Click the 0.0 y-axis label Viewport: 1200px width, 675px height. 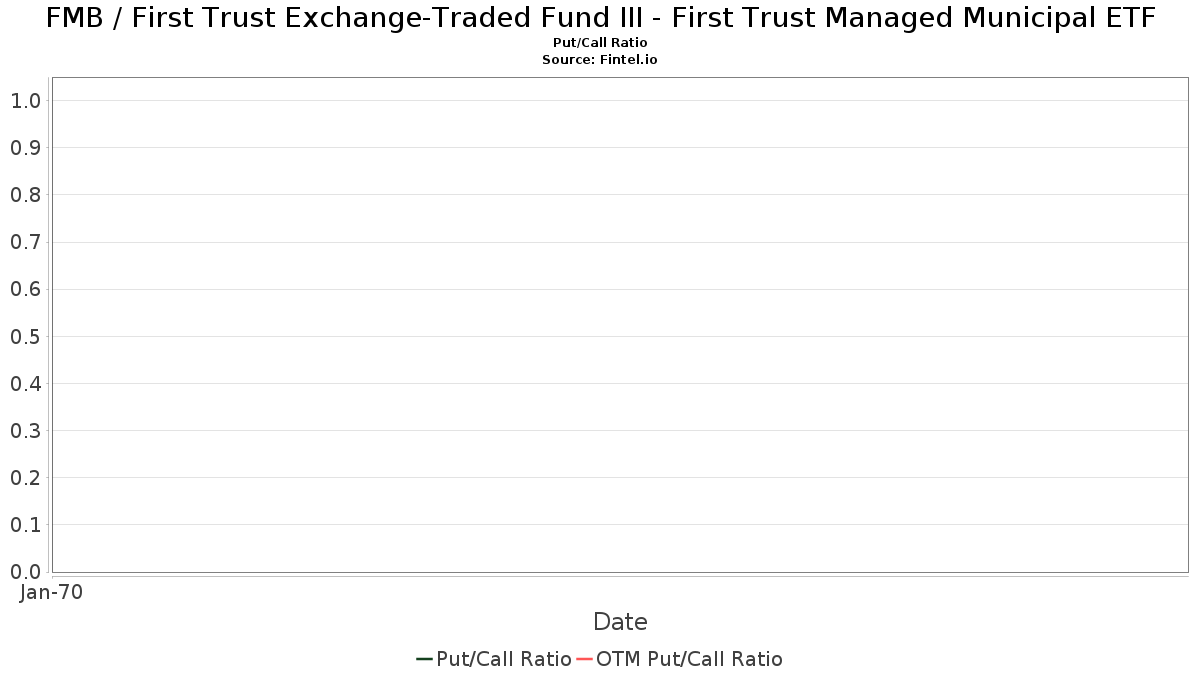(x=25, y=572)
